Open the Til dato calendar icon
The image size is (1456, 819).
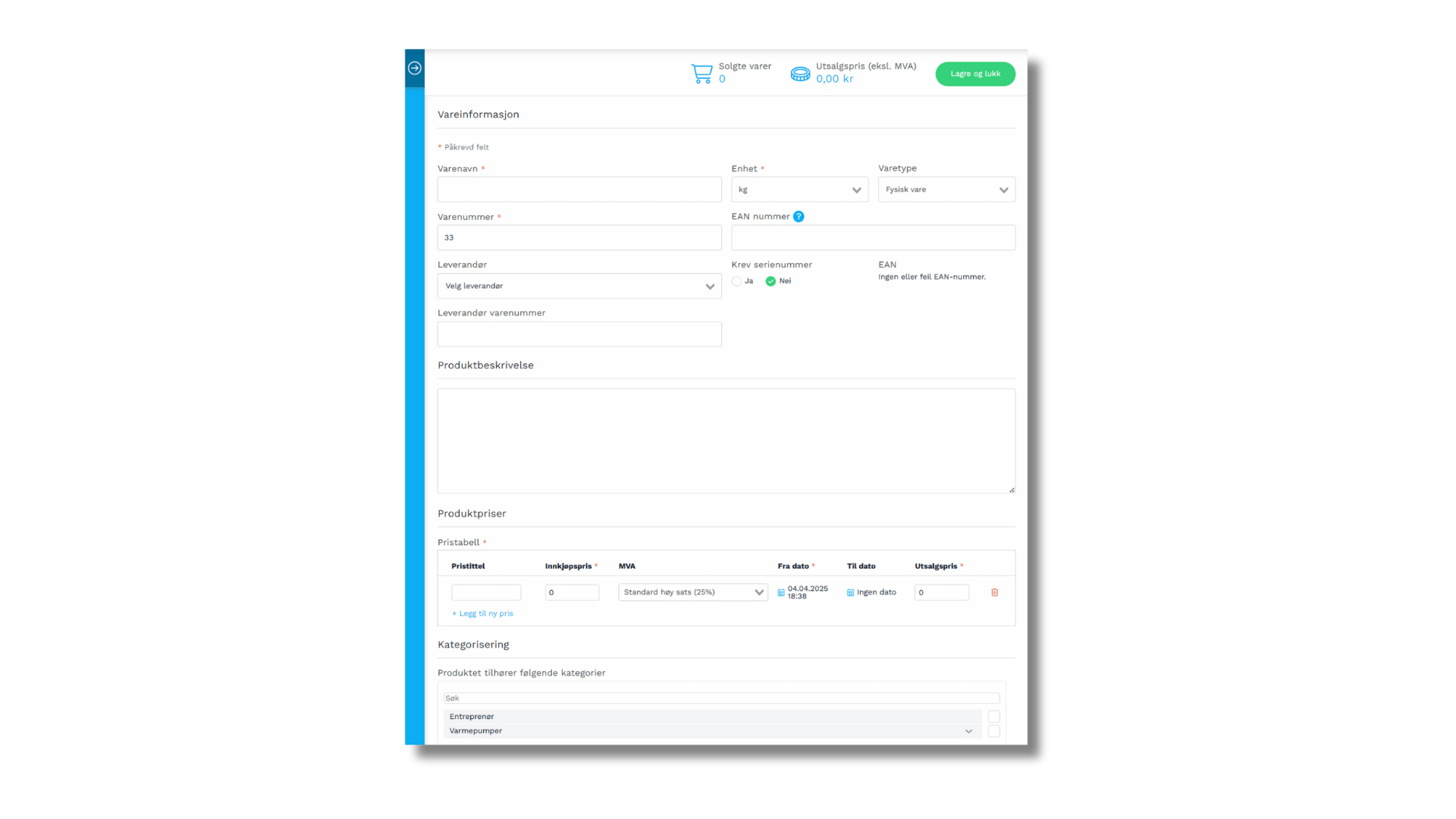click(x=850, y=593)
